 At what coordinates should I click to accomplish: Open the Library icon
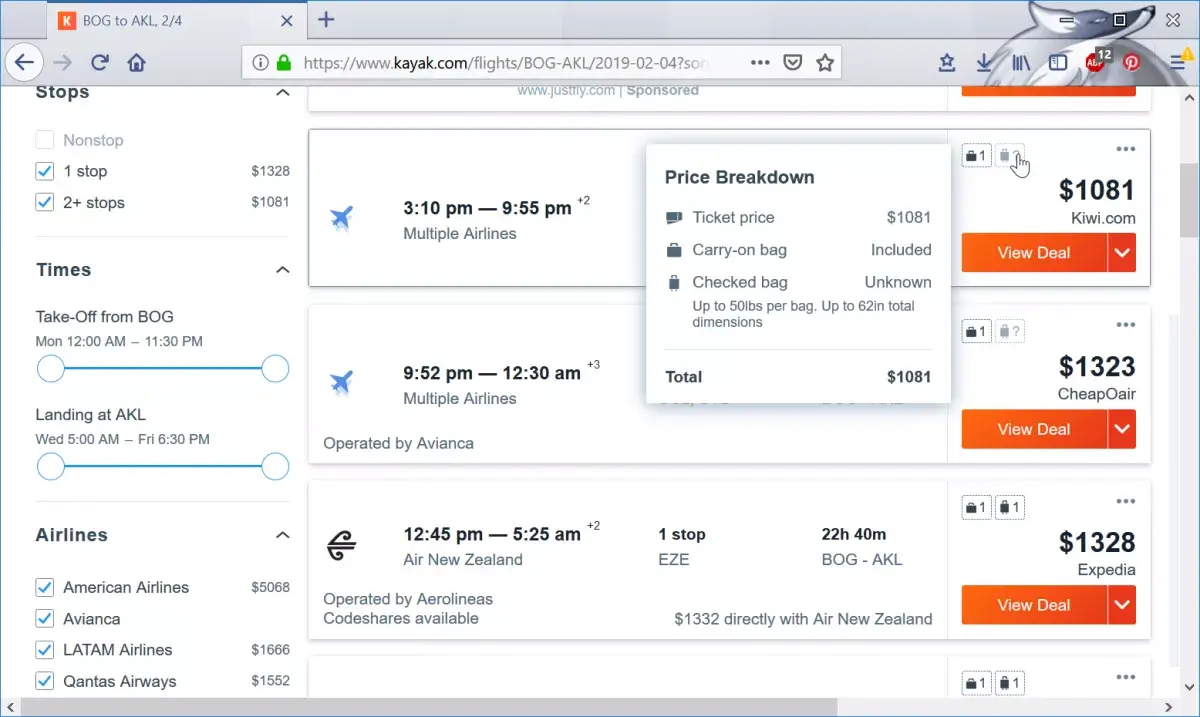(x=1021, y=62)
